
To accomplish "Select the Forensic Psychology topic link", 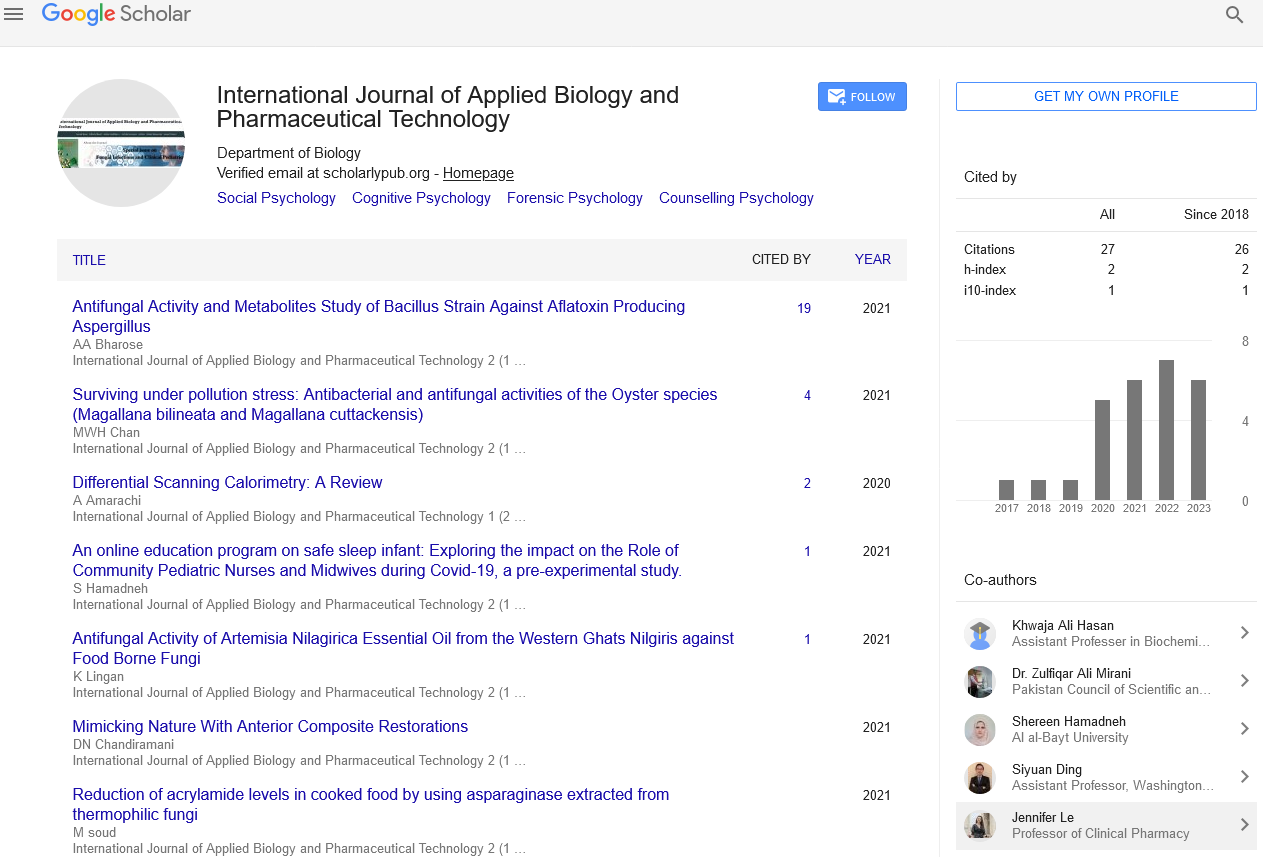I will pyautogui.click(x=574, y=198).
